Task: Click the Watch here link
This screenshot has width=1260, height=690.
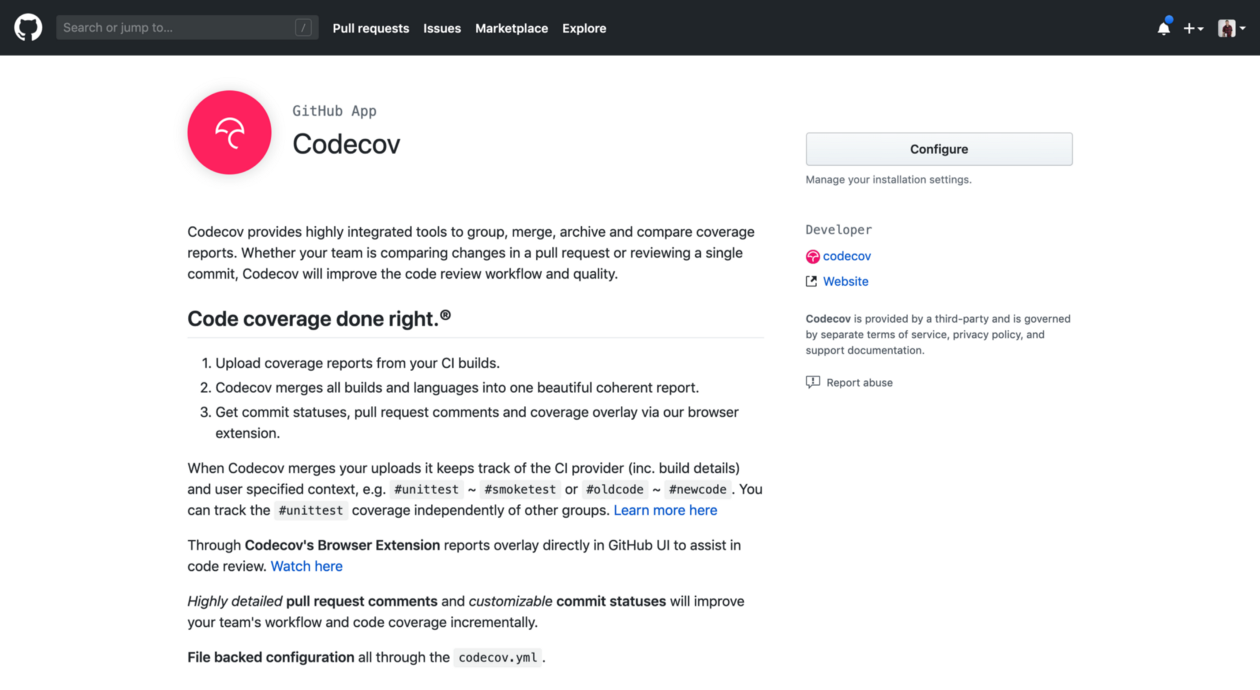Action: click(306, 566)
